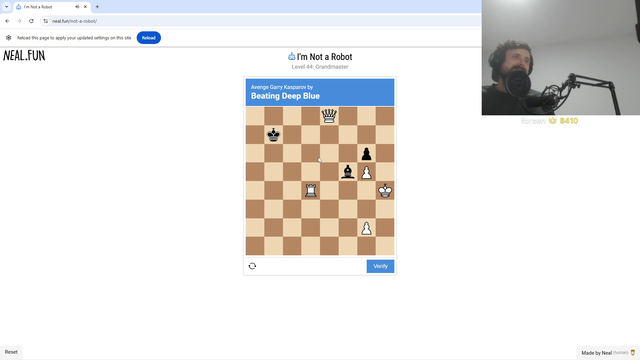
Task: Click the captcha refresh icon
Action: click(x=252, y=266)
